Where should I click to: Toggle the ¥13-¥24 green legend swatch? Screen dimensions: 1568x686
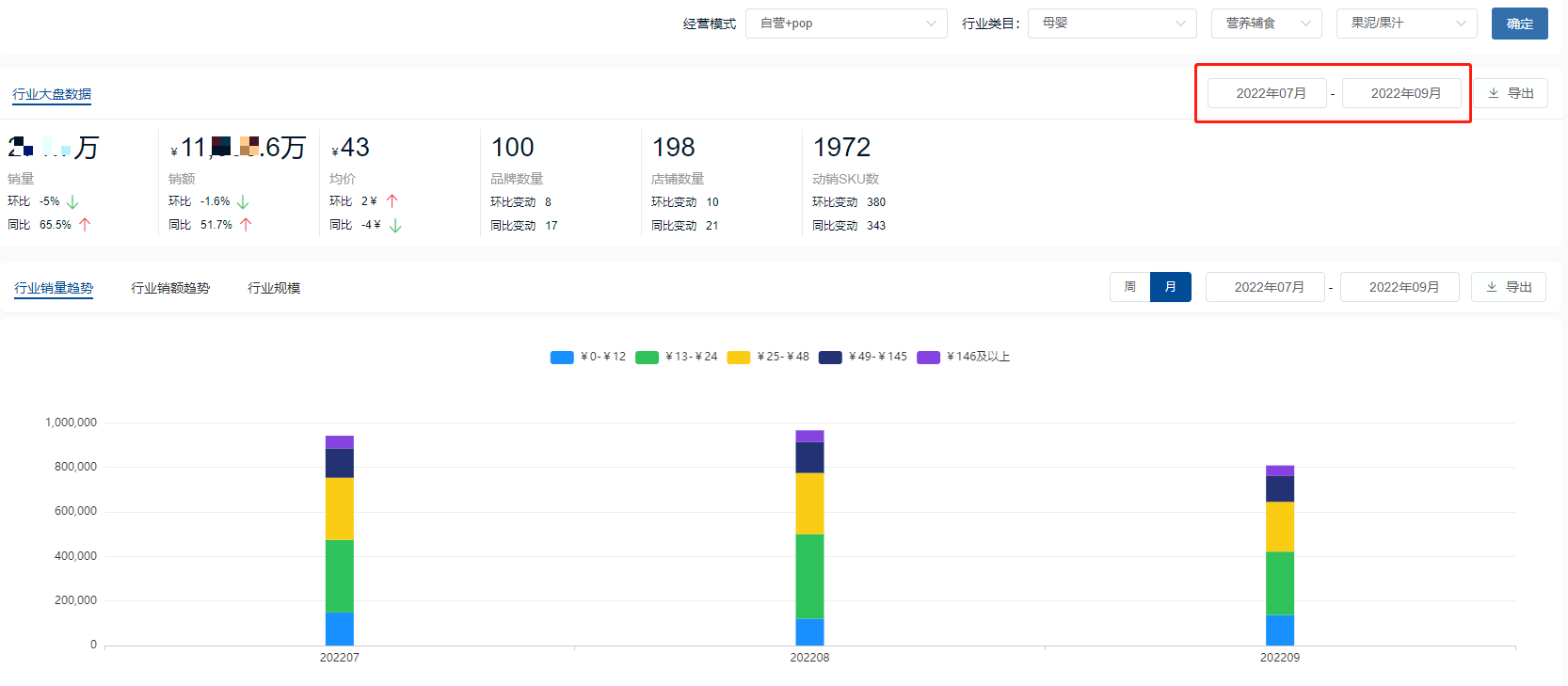pos(647,357)
